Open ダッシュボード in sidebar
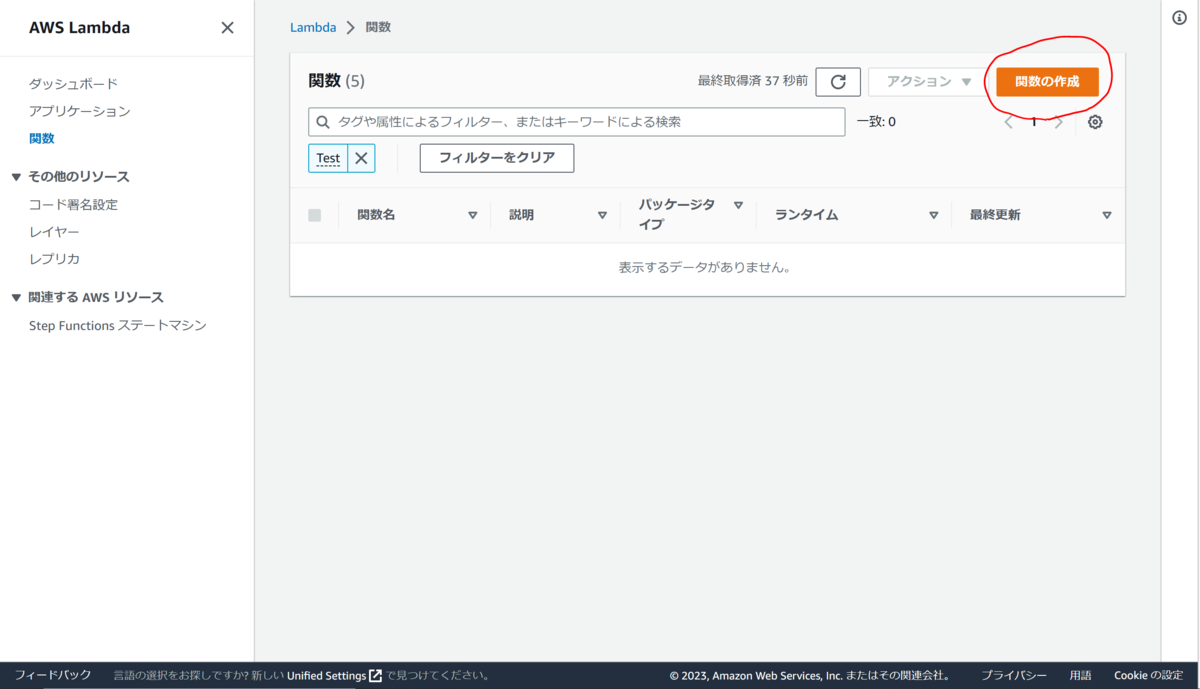Image resolution: width=1200 pixels, height=689 pixels. coord(73,84)
